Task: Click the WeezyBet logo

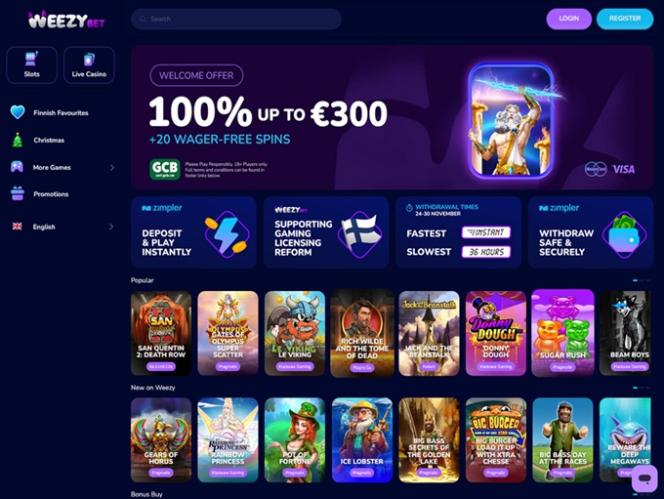Action: [x=66, y=20]
